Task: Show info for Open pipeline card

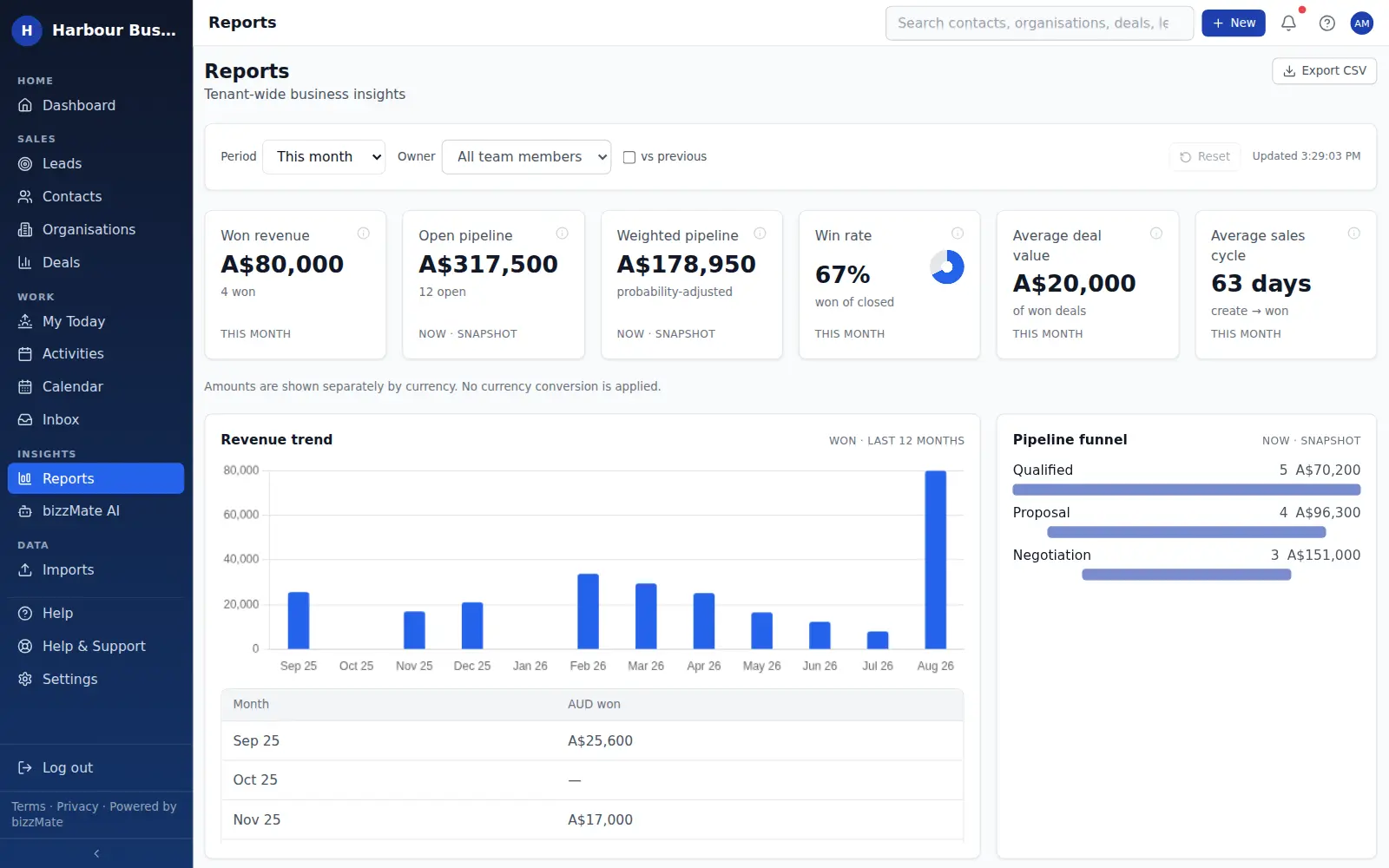Action: point(562,233)
